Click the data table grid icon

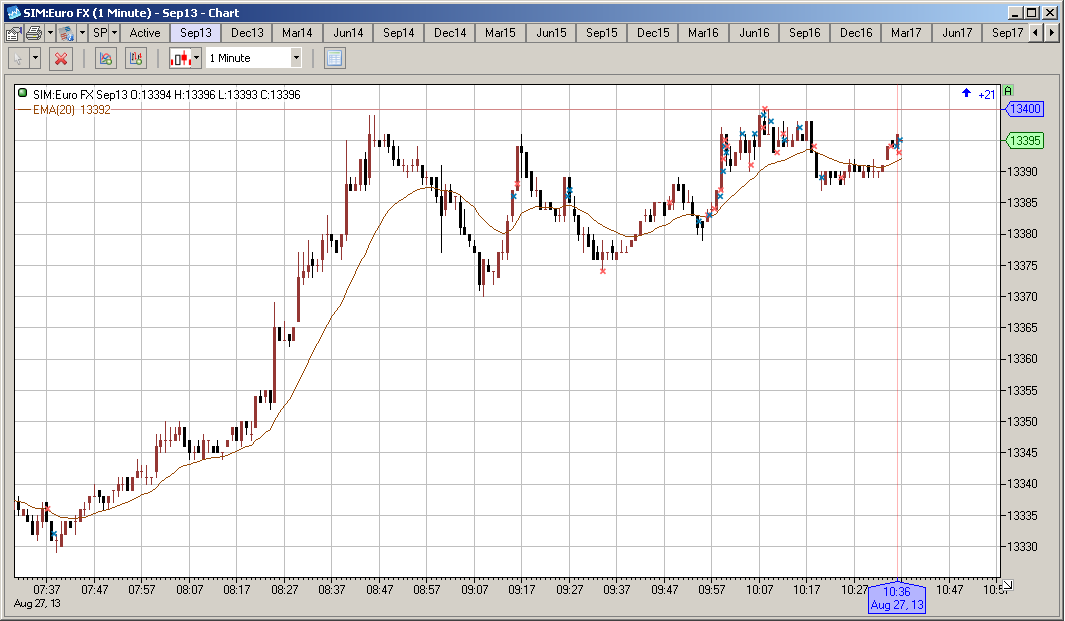point(334,58)
